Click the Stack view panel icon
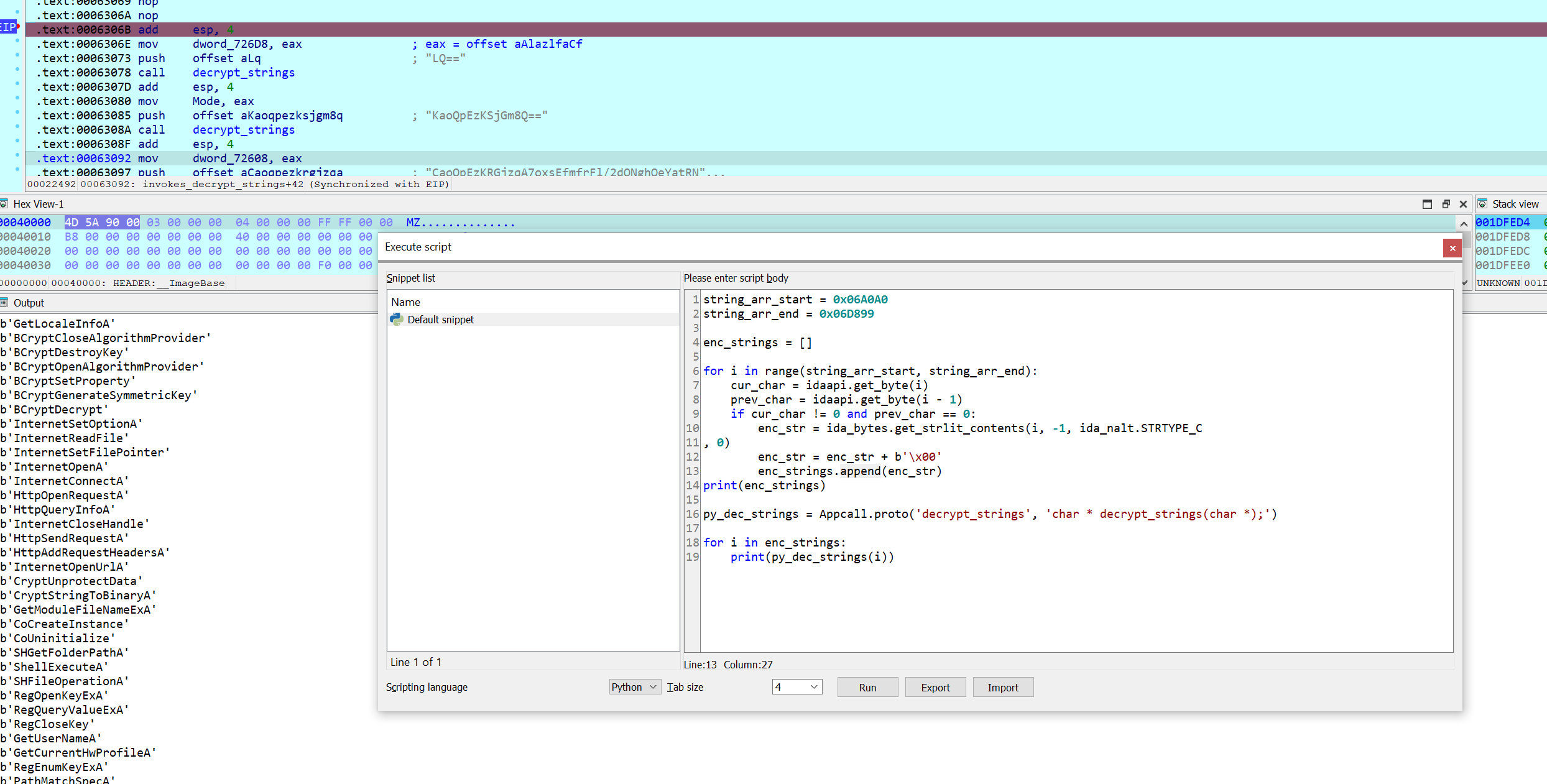This screenshot has height=784, width=1547. (x=1483, y=204)
